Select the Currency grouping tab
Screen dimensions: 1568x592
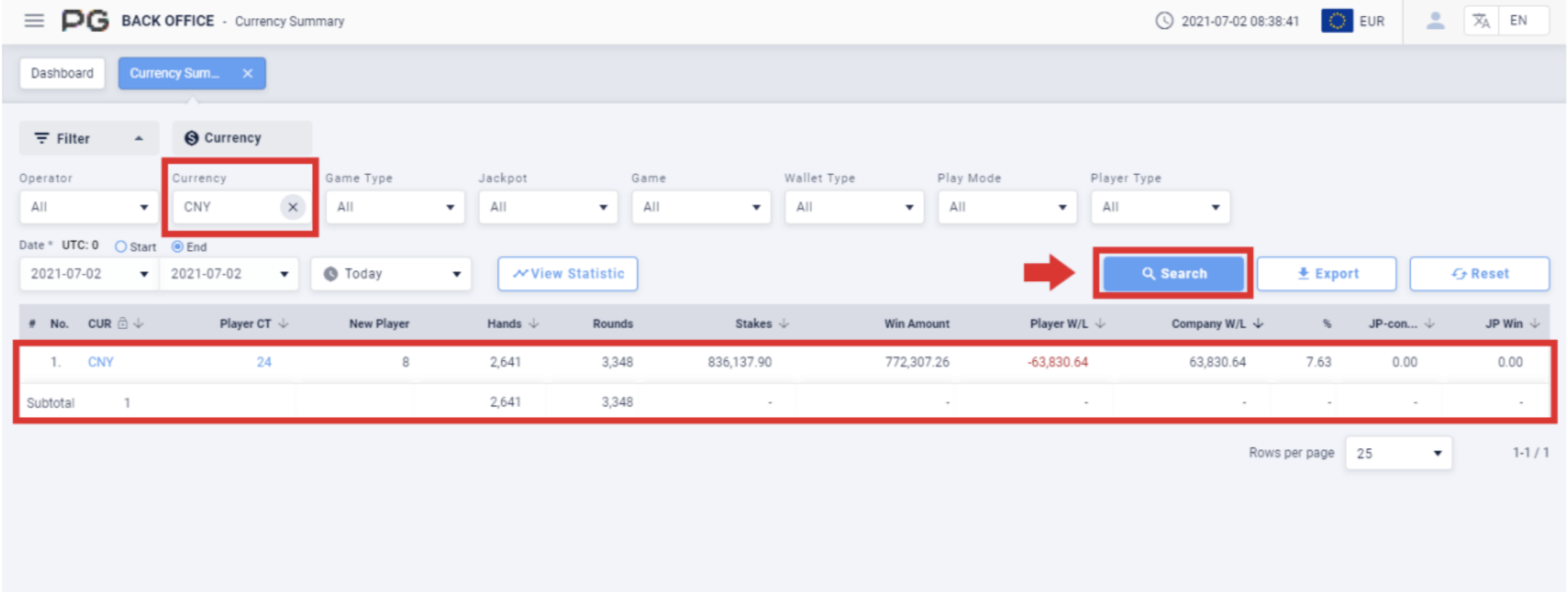(241, 138)
